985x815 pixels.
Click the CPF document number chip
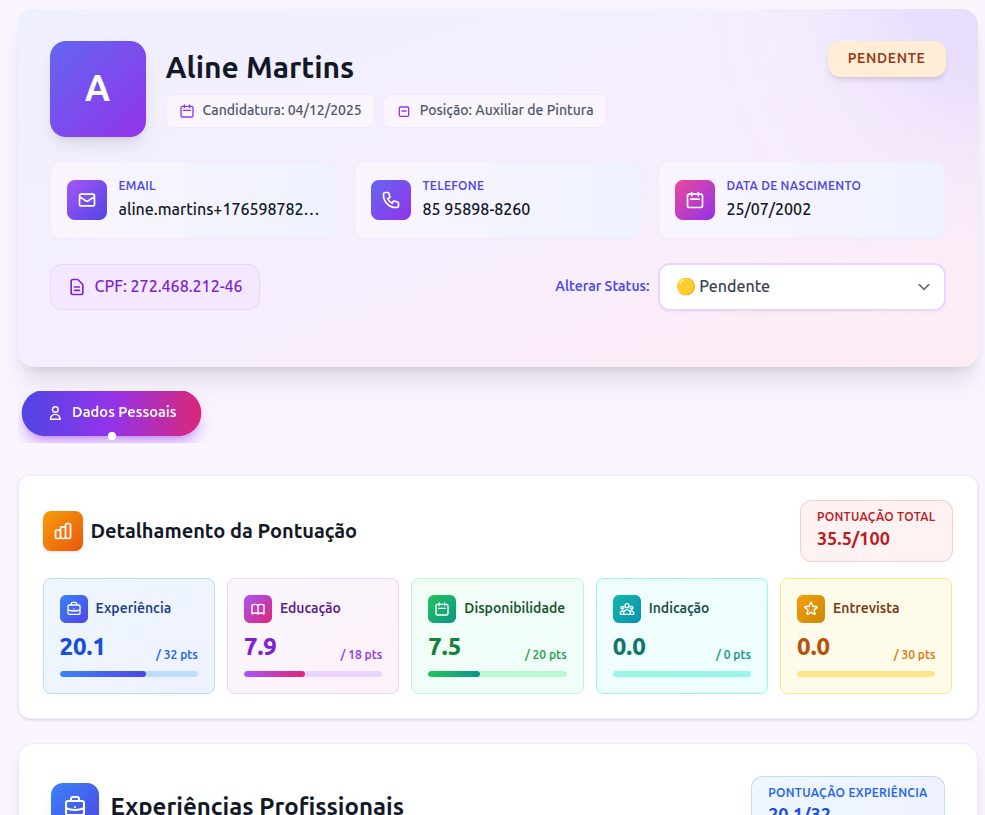[x=155, y=287]
